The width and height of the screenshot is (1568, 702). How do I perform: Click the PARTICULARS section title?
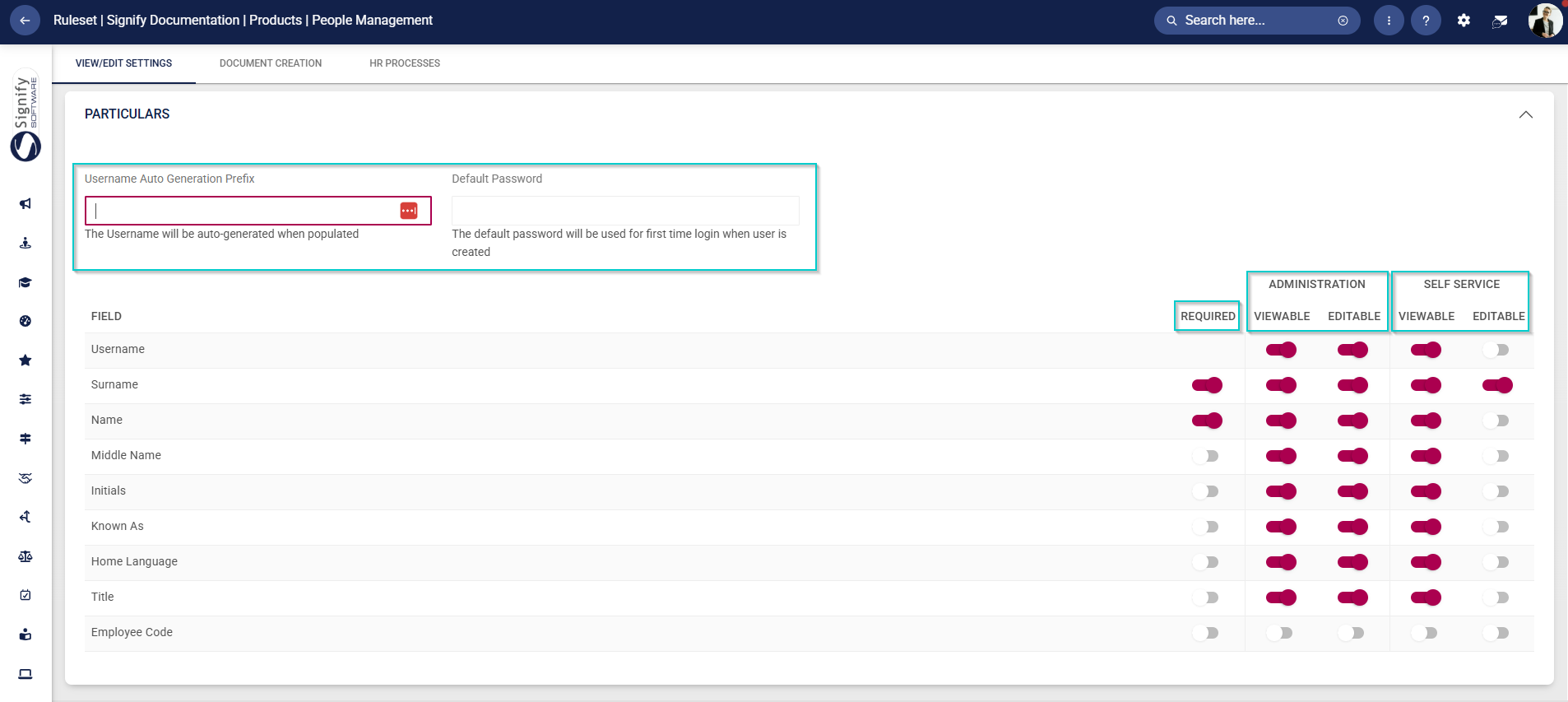(127, 114)
